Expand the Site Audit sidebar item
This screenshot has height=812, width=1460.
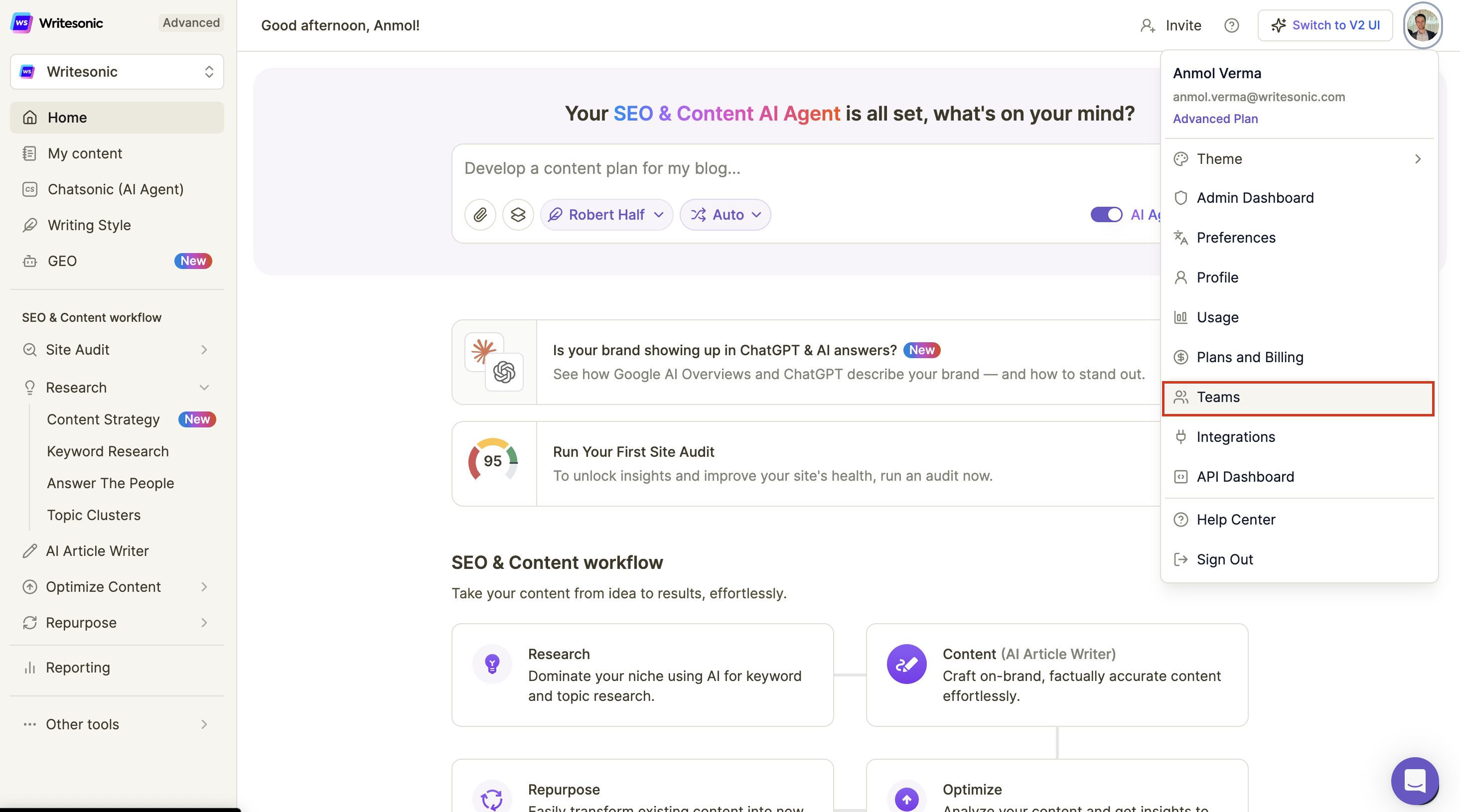tap(204, 350)
